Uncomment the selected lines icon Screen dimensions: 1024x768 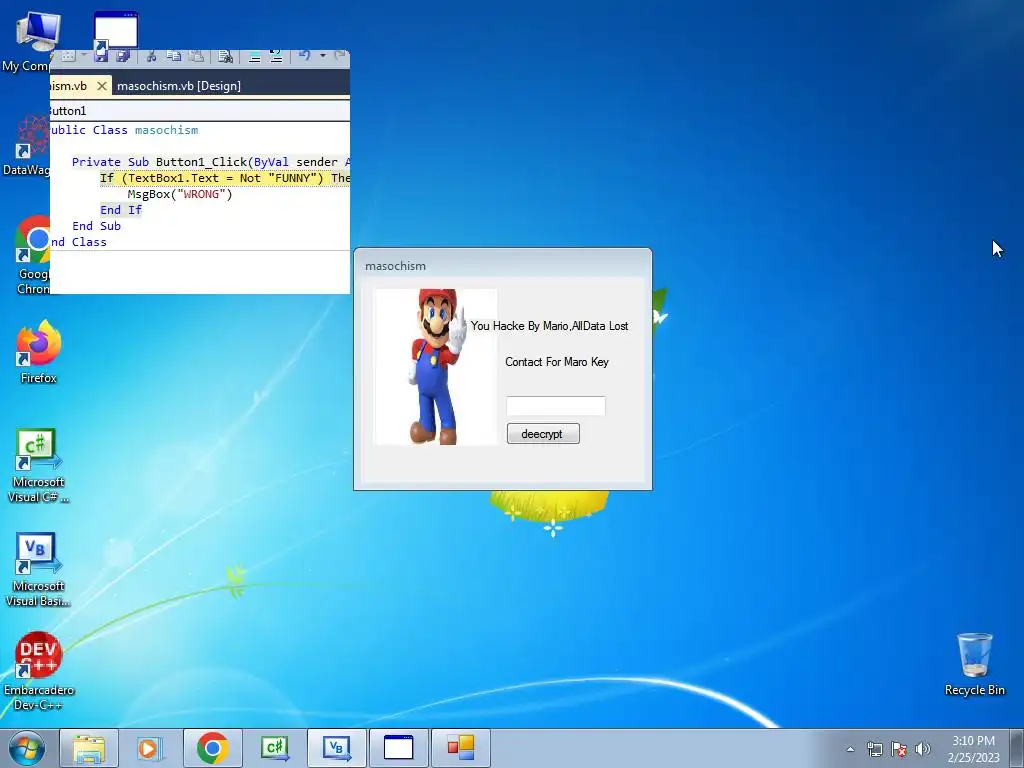pyautogui.click(x=276, y=56)
